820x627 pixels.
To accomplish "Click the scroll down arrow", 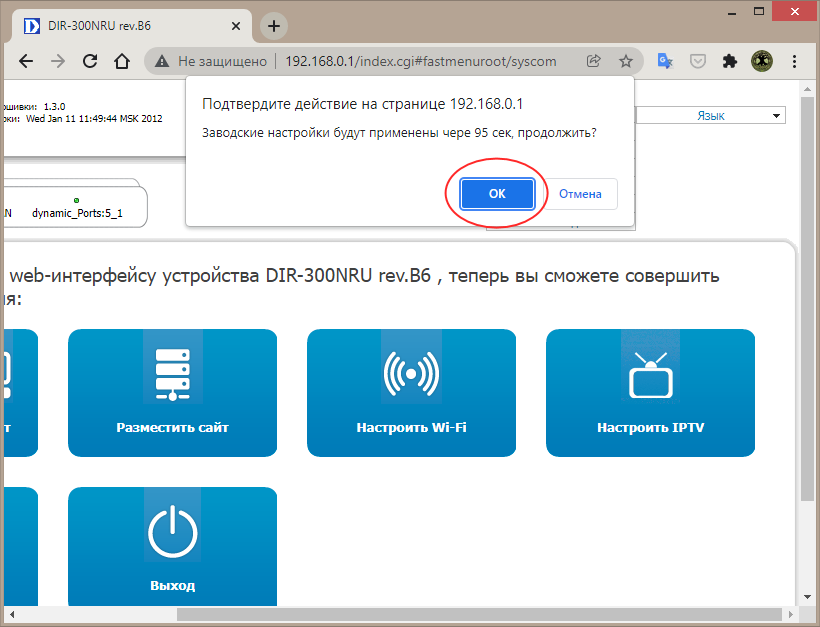I will 807,597.
